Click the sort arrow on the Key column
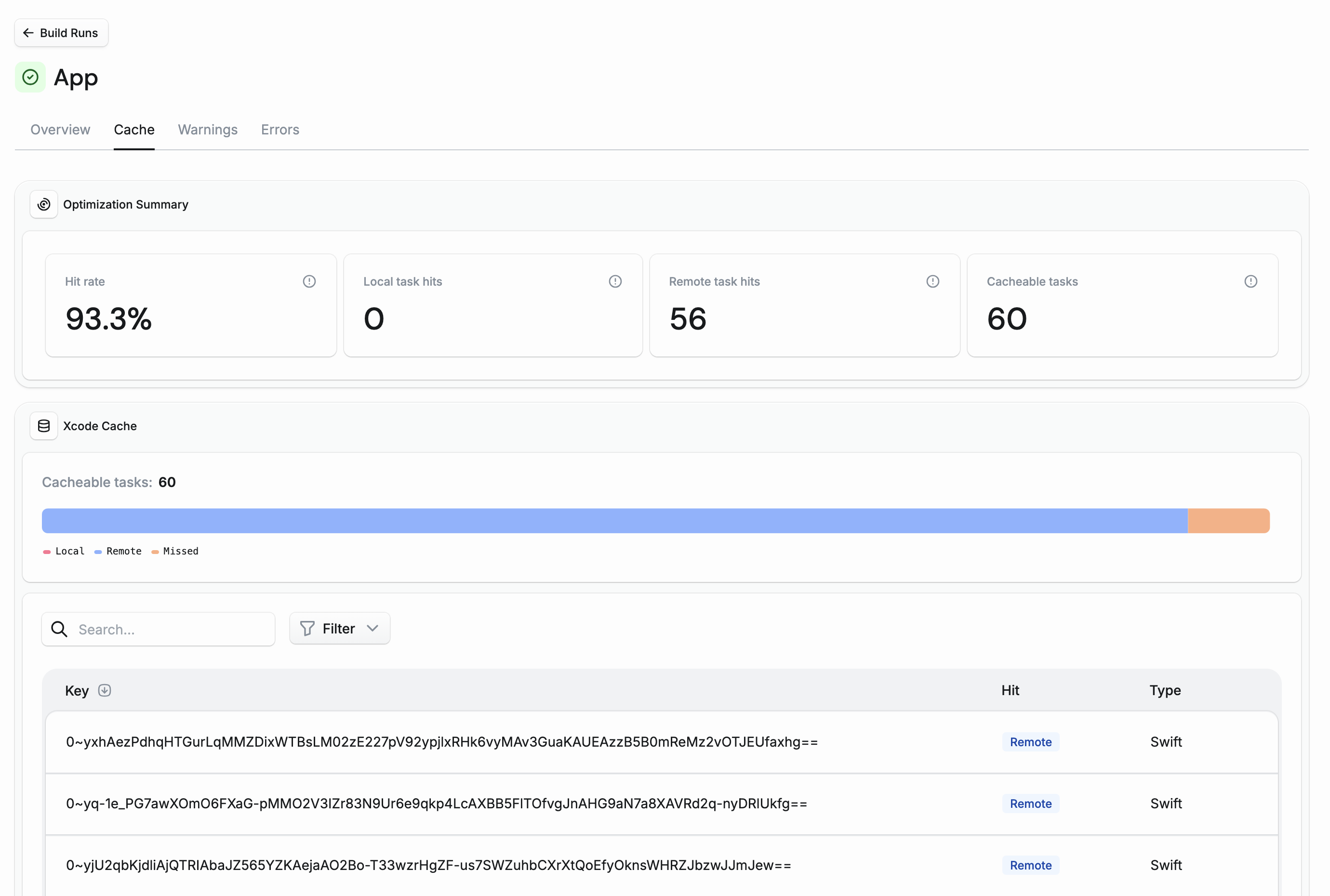The image size is (1330, 896). (105, 690)
